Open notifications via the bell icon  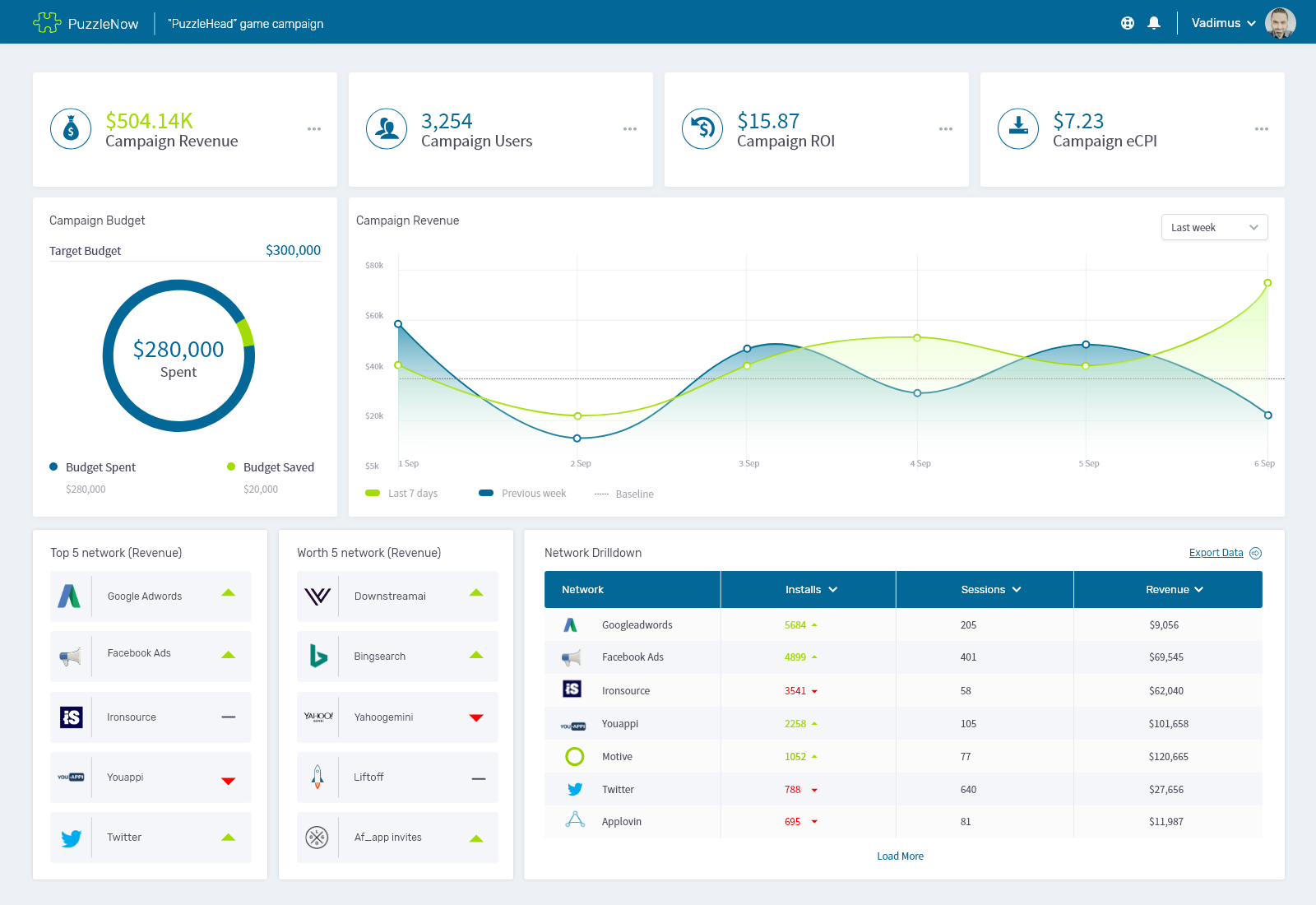coord(1153,22)
